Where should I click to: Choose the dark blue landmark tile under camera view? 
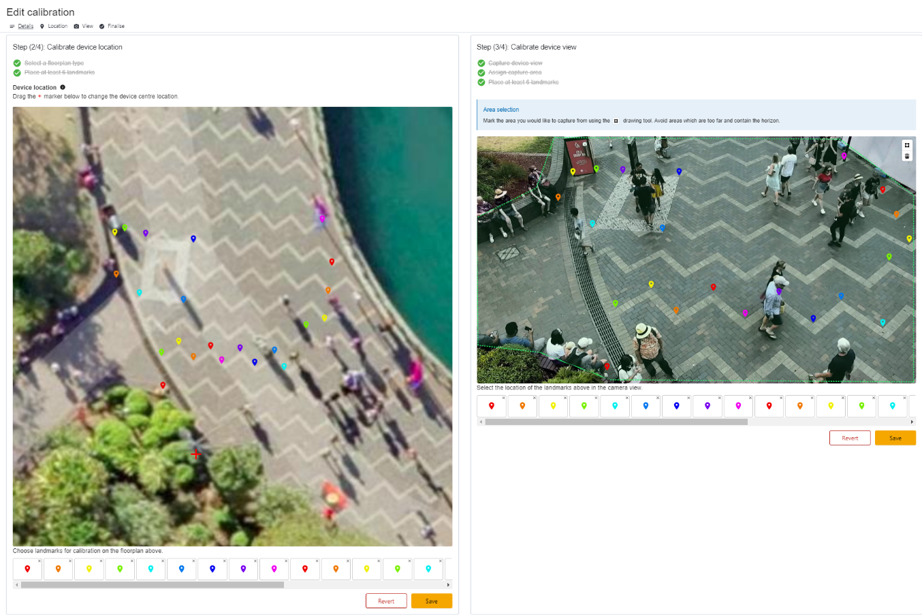pyautogui.click(x=676, y=406)
